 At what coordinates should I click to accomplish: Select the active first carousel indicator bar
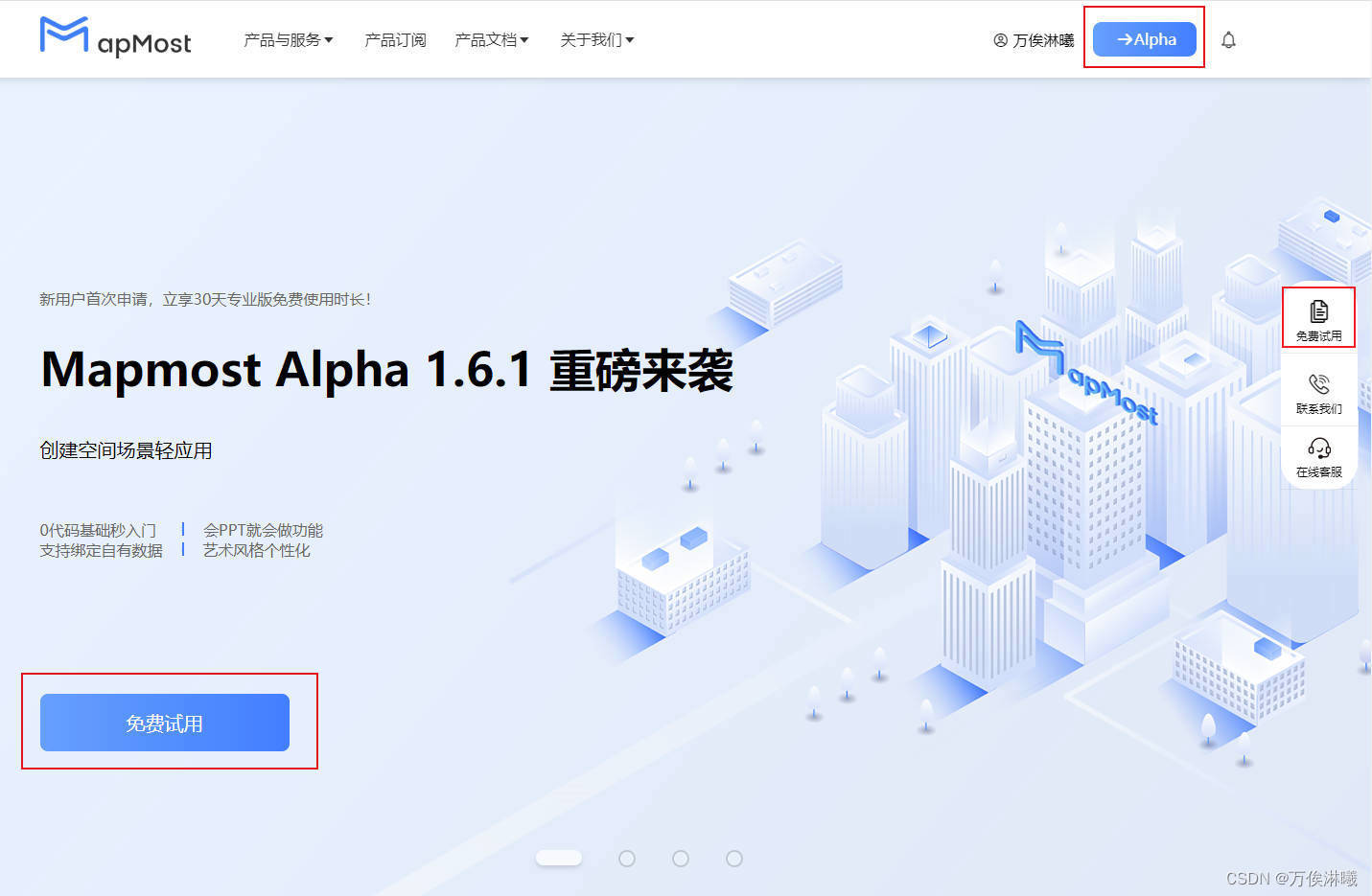pos(559,858)
